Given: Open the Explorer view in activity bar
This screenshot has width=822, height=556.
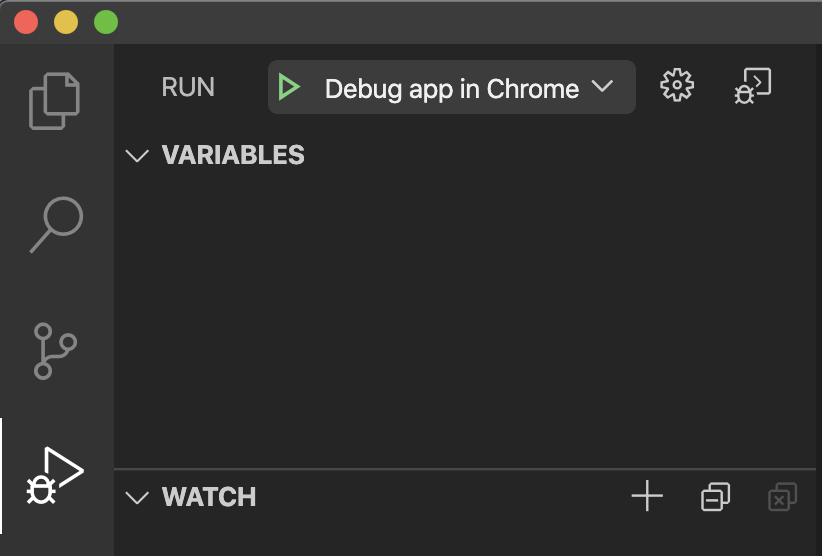Looking at the screenshot, I should pos(55,101).
